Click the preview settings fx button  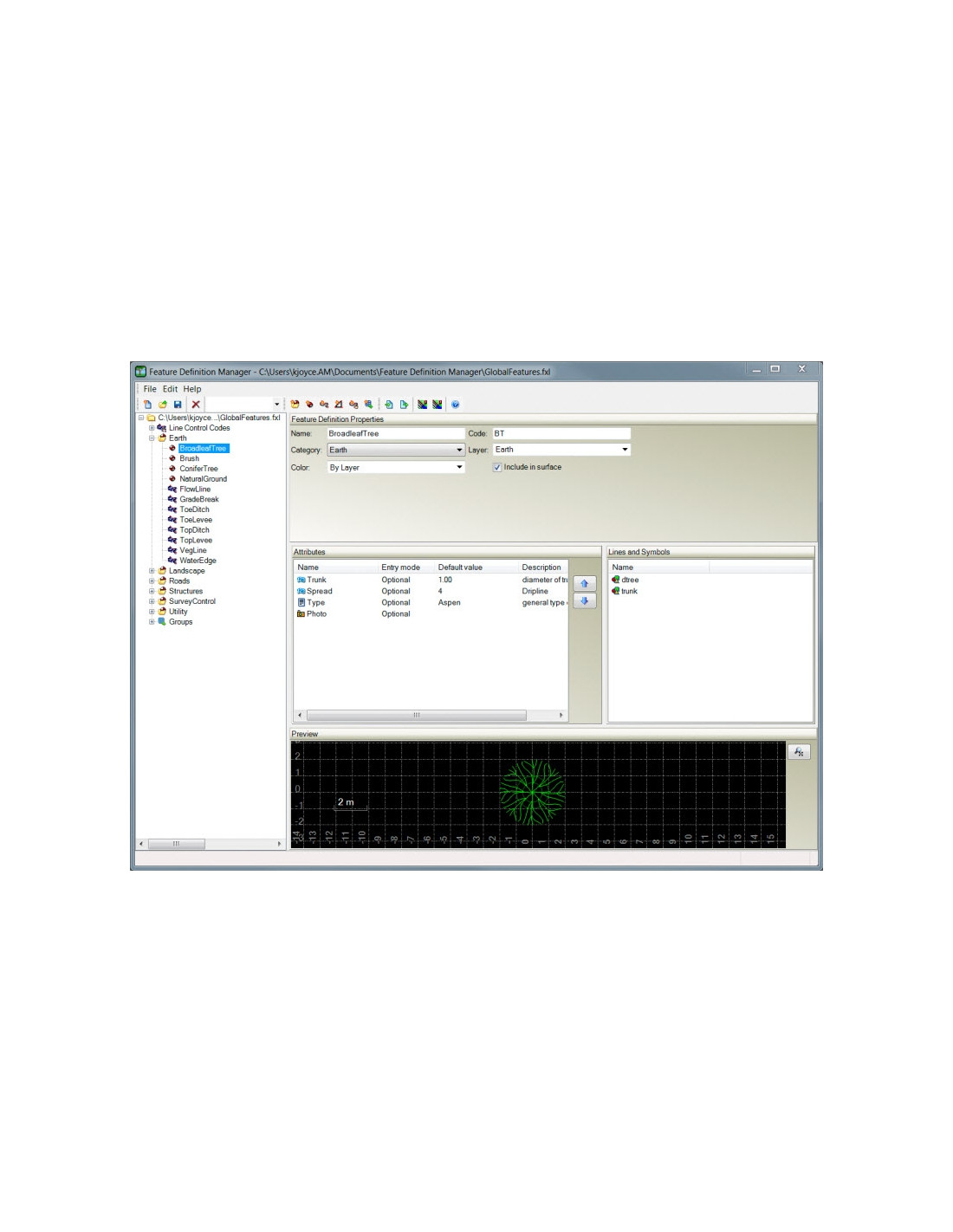800,752
